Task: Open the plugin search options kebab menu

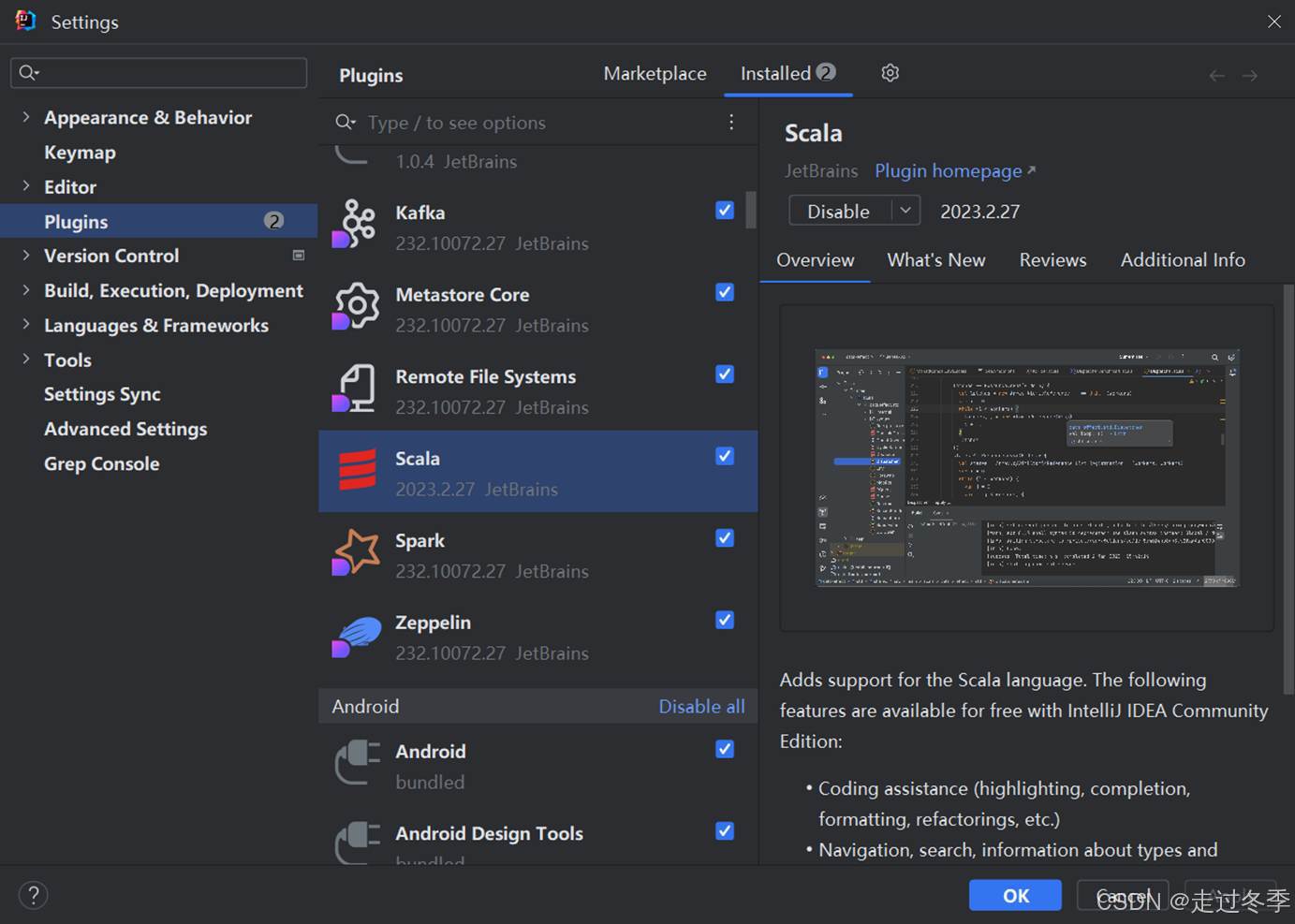Action: [x=731, y=122]
